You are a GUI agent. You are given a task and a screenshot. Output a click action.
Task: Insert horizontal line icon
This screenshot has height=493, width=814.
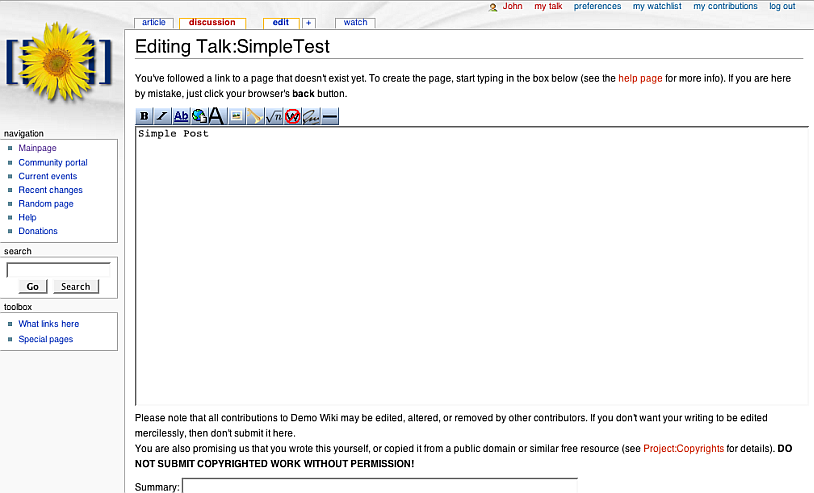click(330, 116)
